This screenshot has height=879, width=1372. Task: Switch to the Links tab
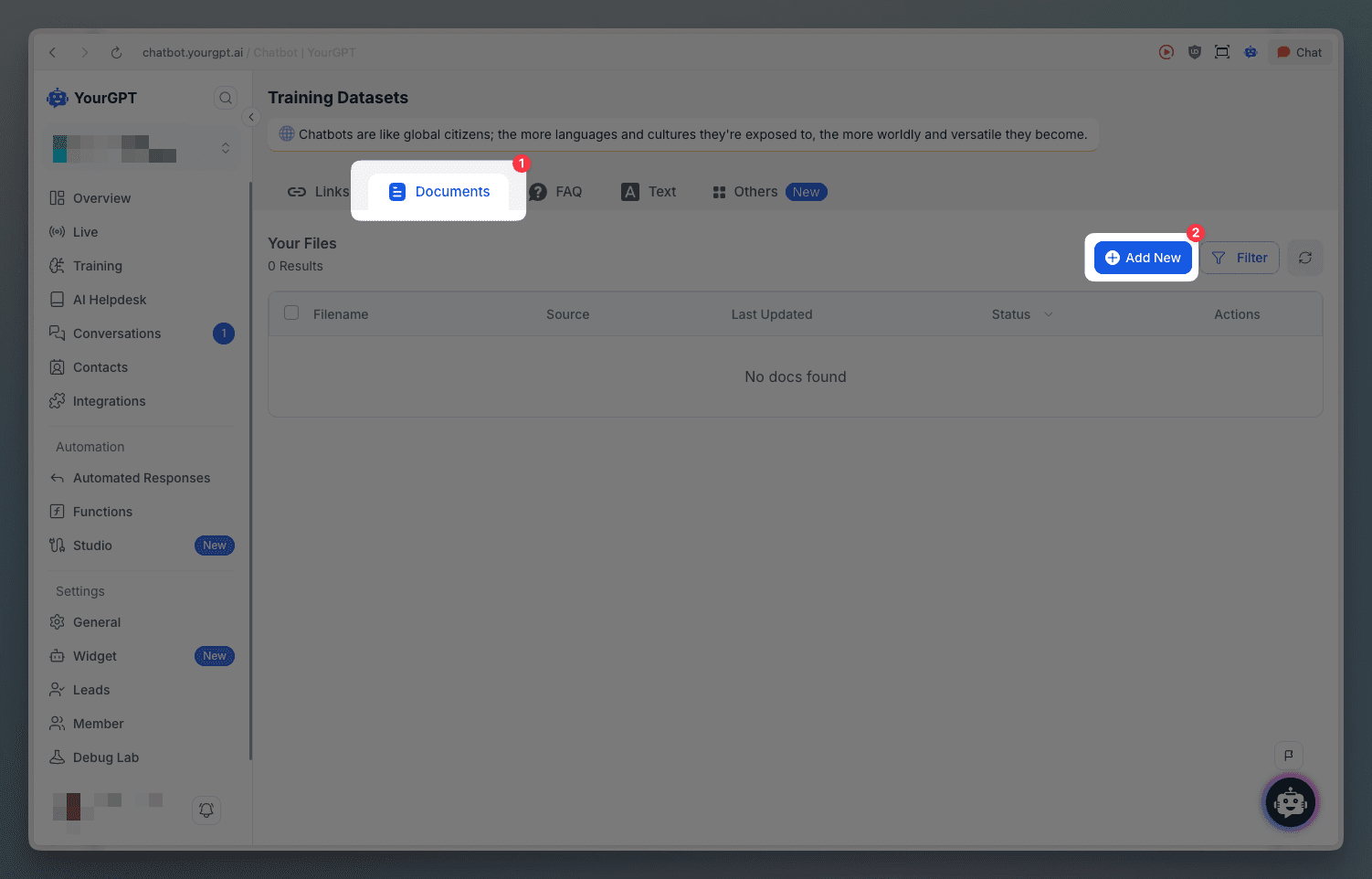(319, 192)
